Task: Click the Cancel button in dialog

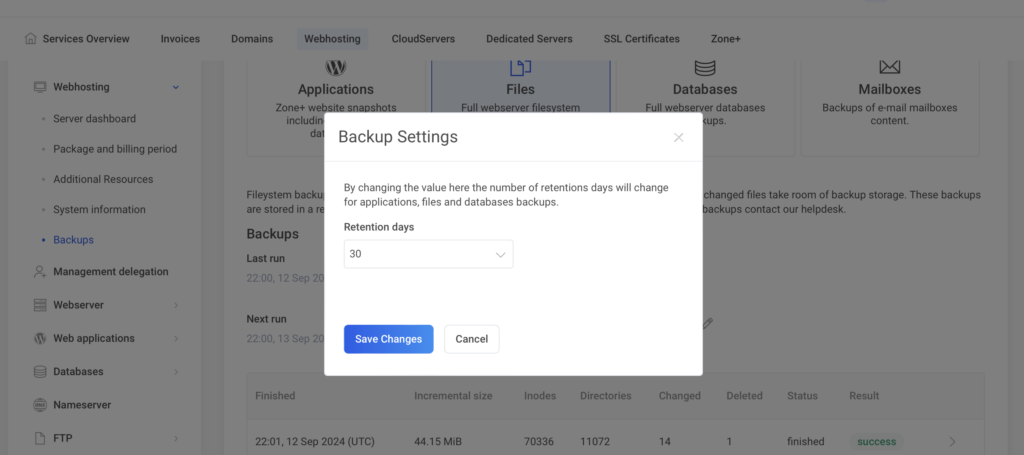Action: coord(471,339)
